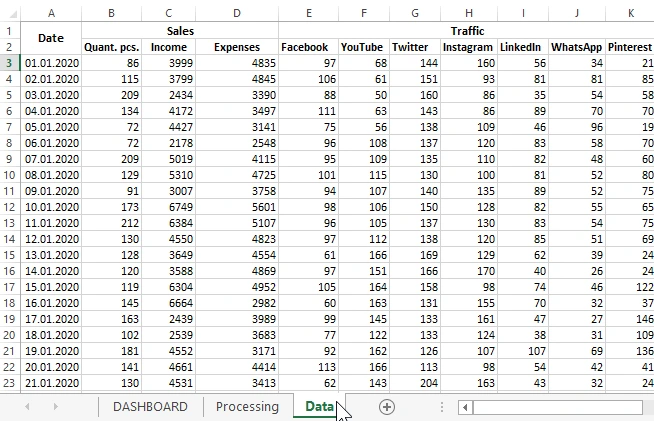Click the Instagram header cell
The width and height of the screenshot is (654, 421).
tap(469, 47)
